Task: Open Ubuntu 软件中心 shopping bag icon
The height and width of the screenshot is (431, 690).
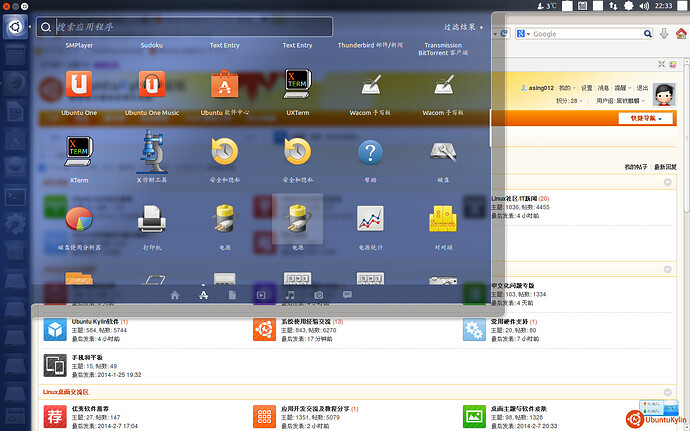Action: 224,84
